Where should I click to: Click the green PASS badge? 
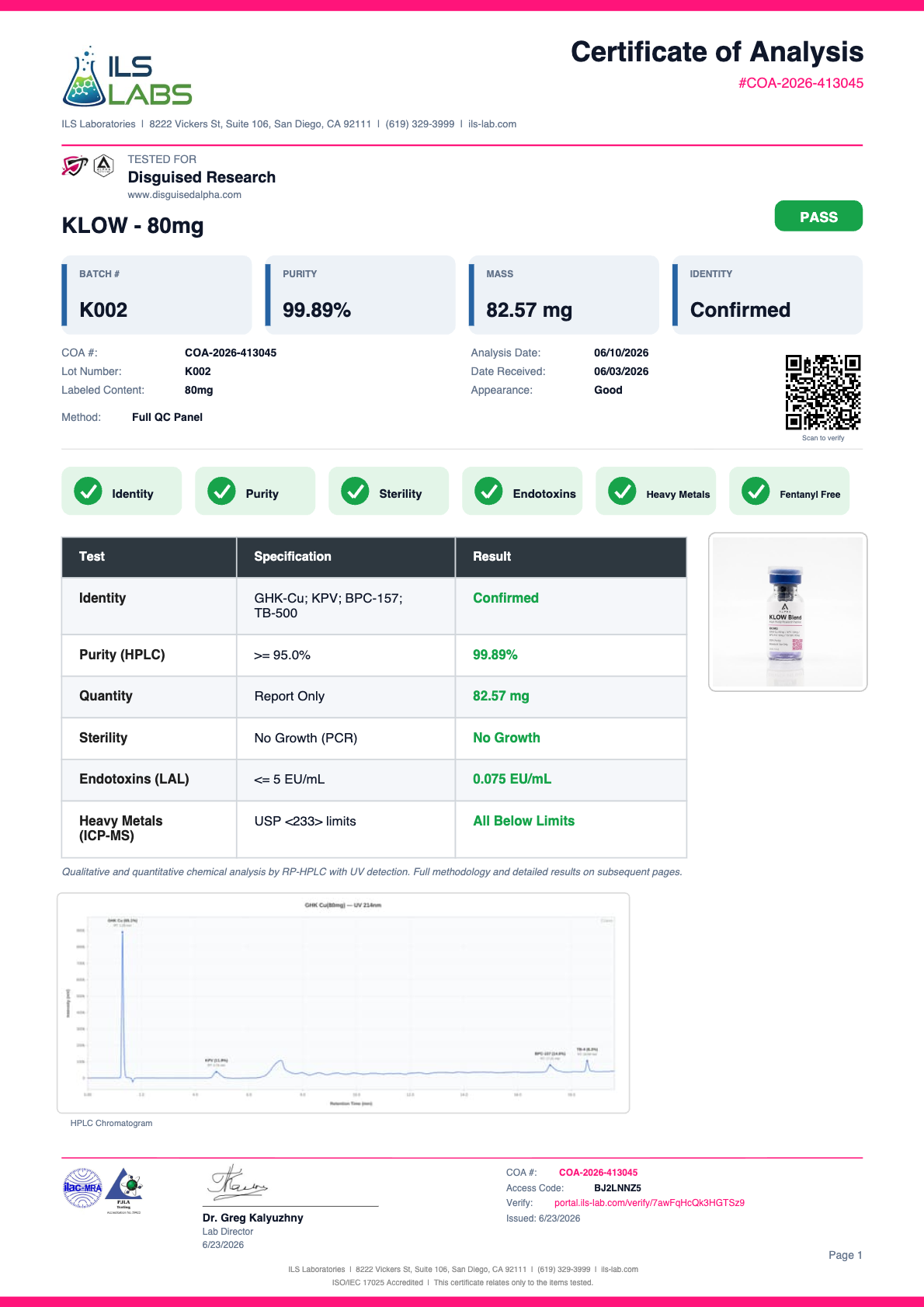coord(818,216)
